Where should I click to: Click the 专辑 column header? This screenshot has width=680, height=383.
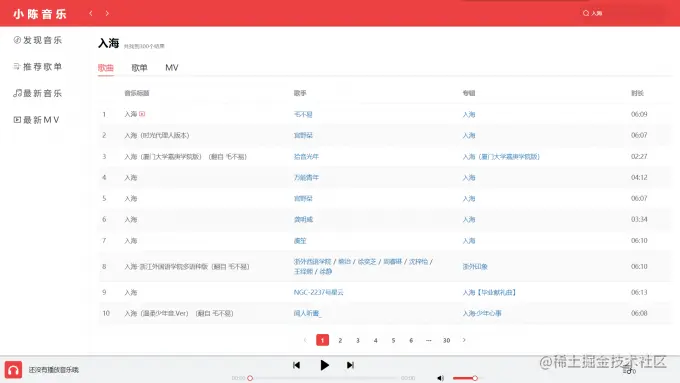(x=469, y=93)
